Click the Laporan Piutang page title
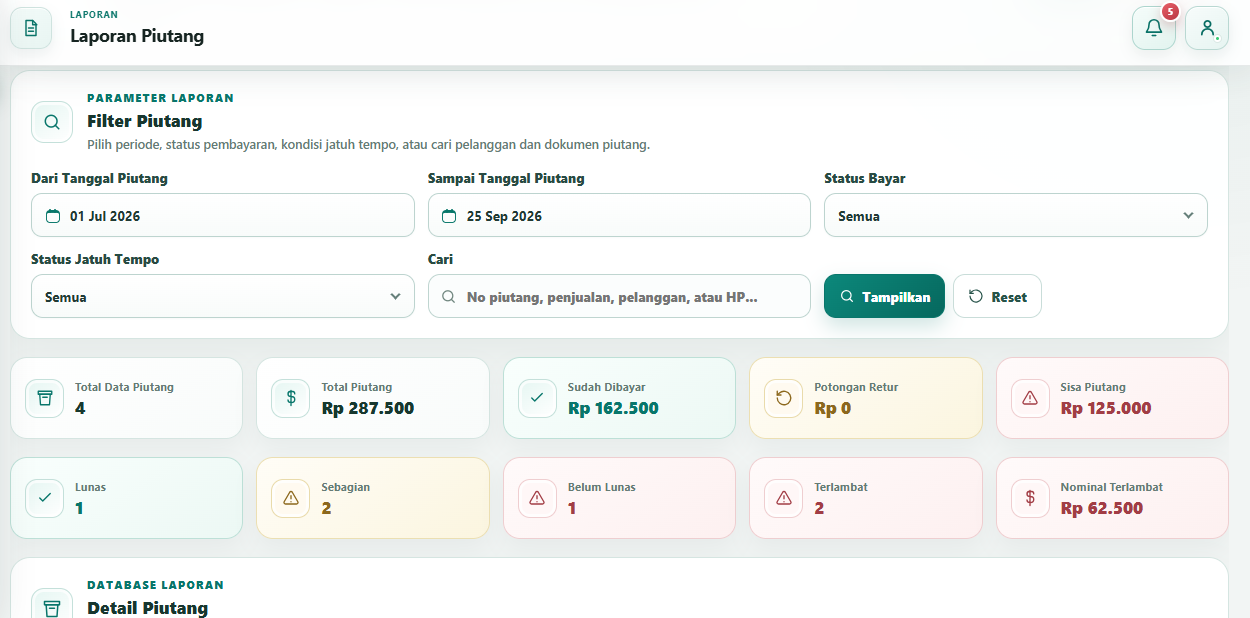The width and height of the screenshot is (1250, 618). 137,36
